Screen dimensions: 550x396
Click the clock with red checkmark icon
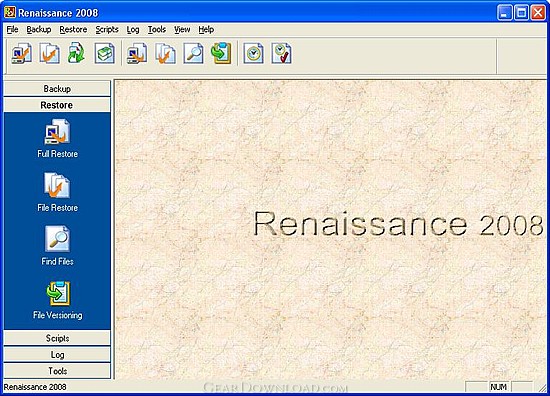pos(281,53)
